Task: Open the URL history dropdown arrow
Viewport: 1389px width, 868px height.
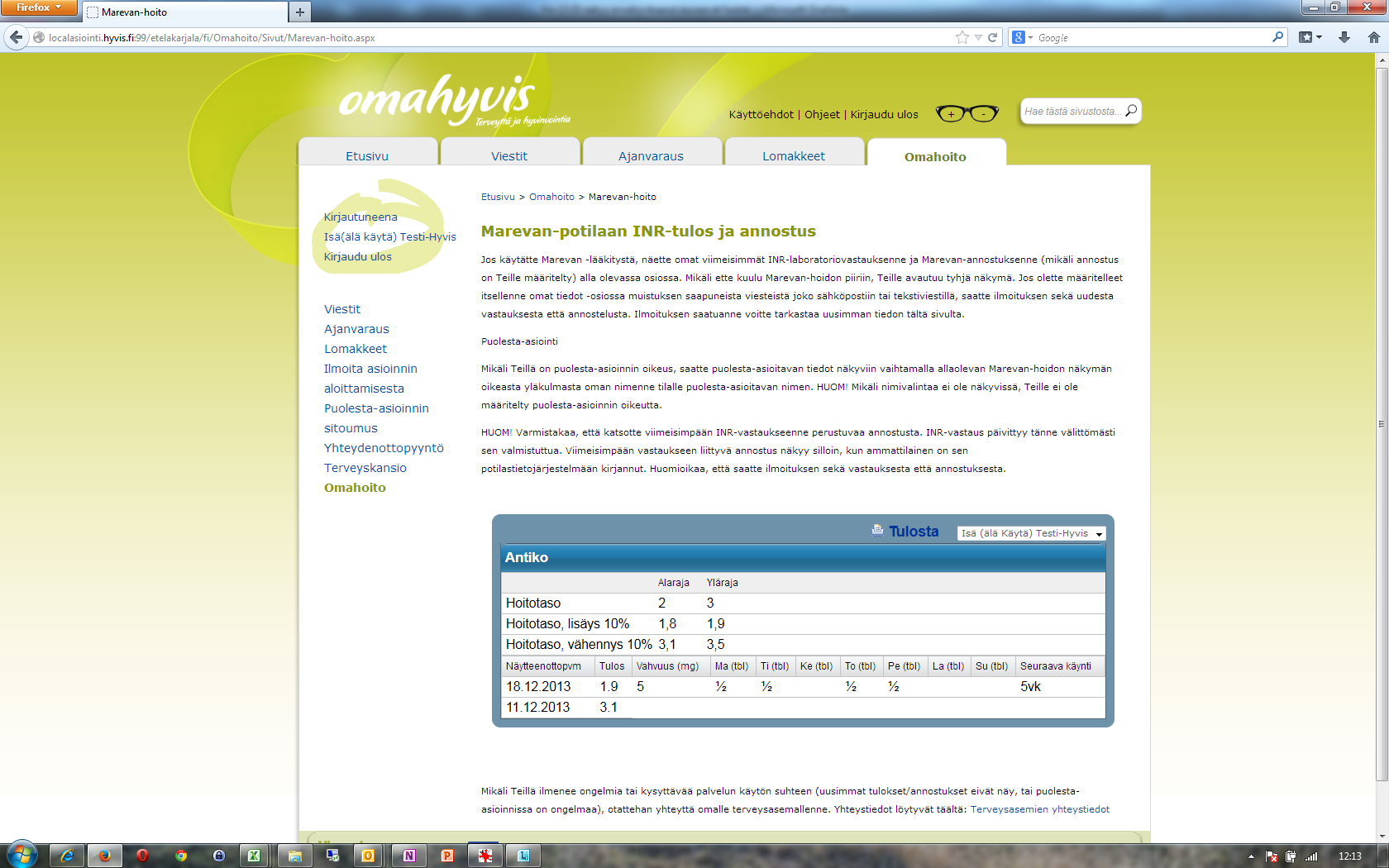Action: pos(978,37)
